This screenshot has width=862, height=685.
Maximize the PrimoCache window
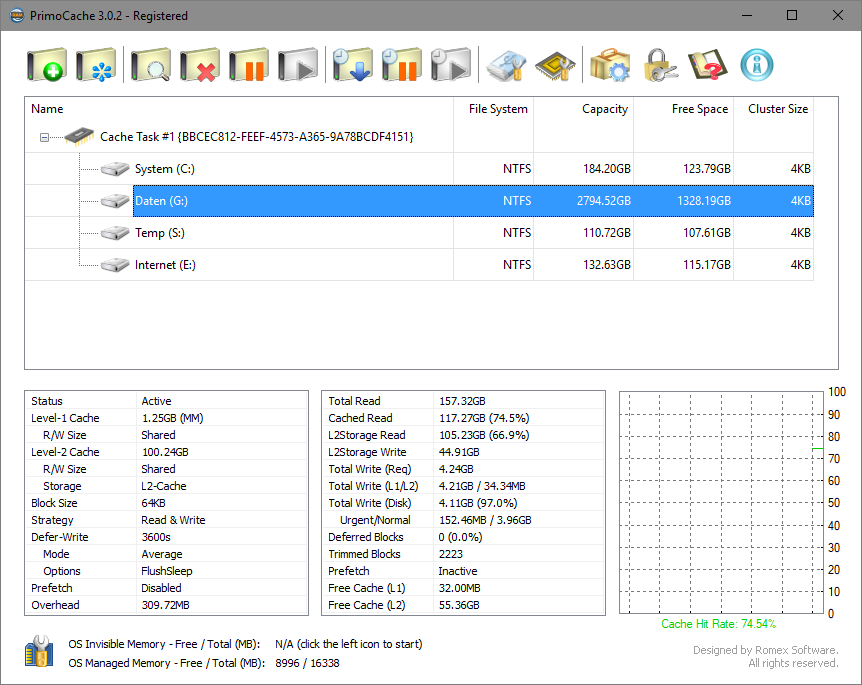pos(792,15)
